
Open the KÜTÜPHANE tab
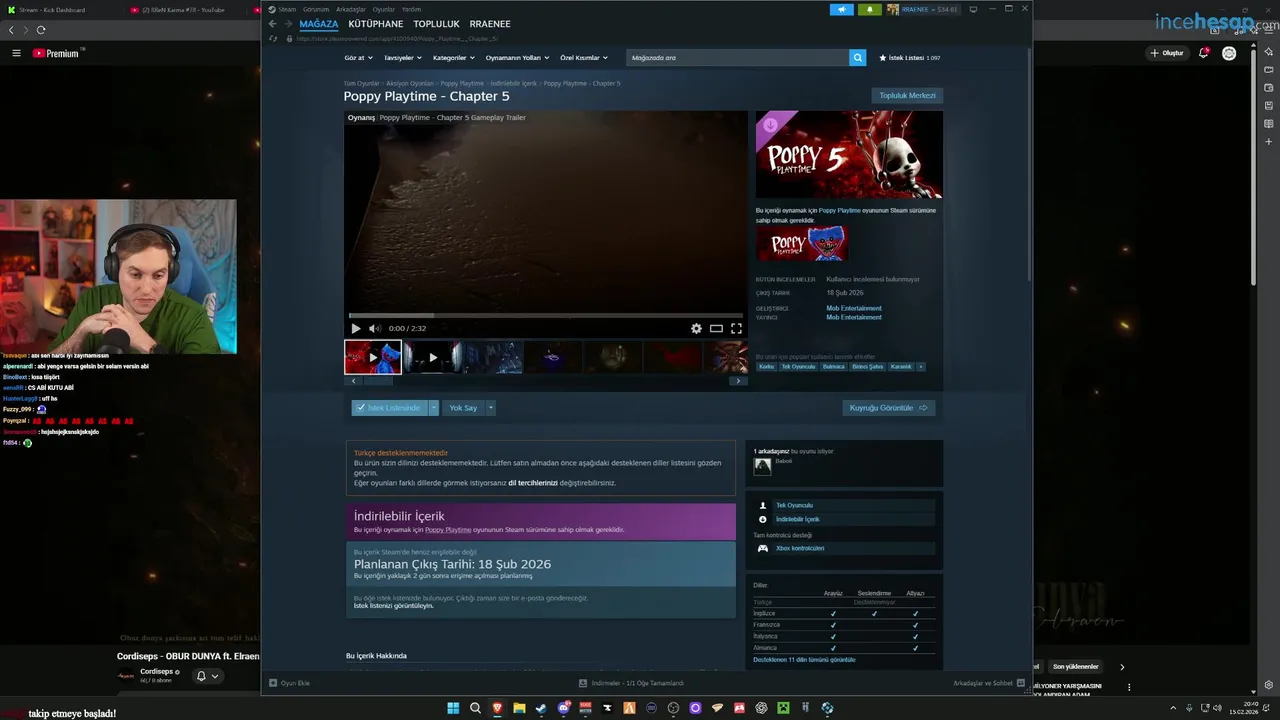376,24
